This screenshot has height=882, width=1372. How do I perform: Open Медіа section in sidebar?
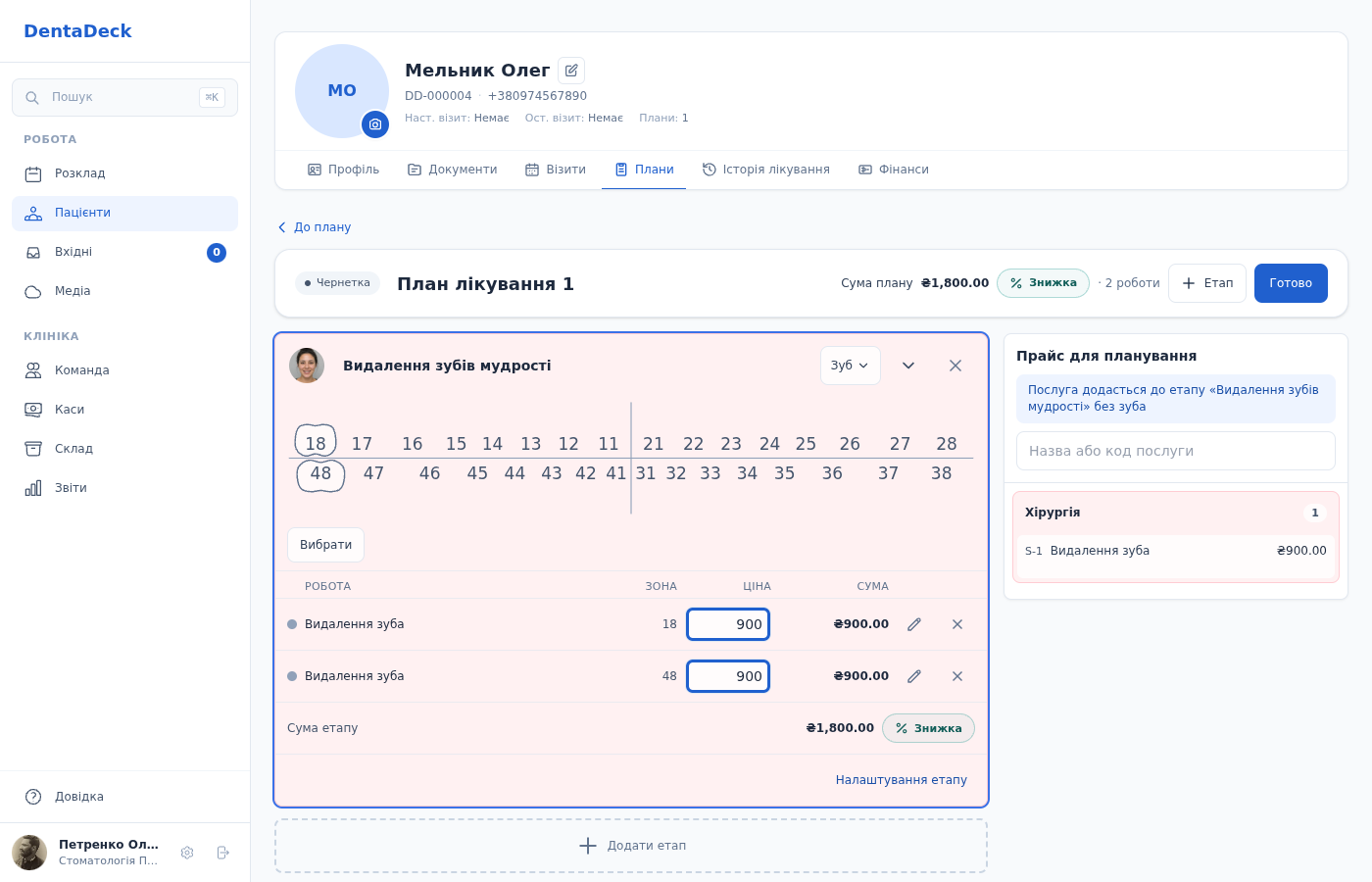tap(124, 291)
